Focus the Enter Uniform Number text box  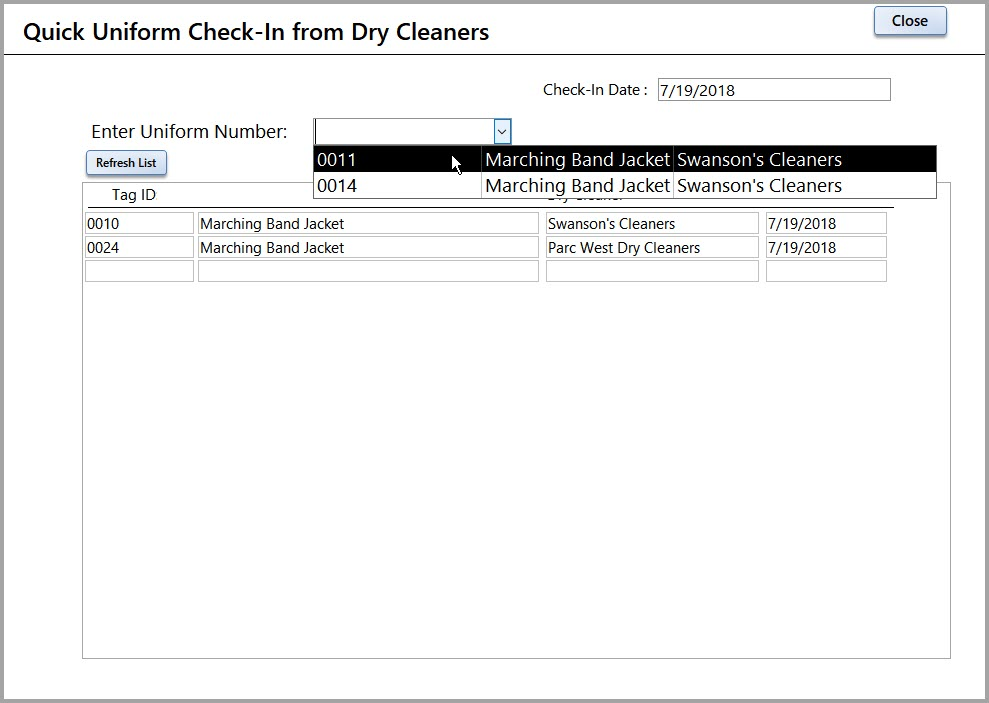pyautogui.click(x=404, y=131)
